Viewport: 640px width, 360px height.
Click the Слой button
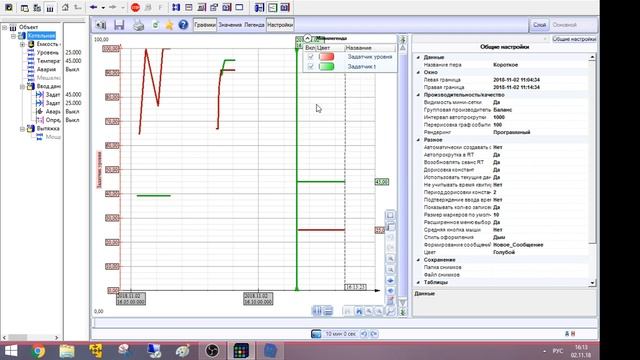point(539,25)
